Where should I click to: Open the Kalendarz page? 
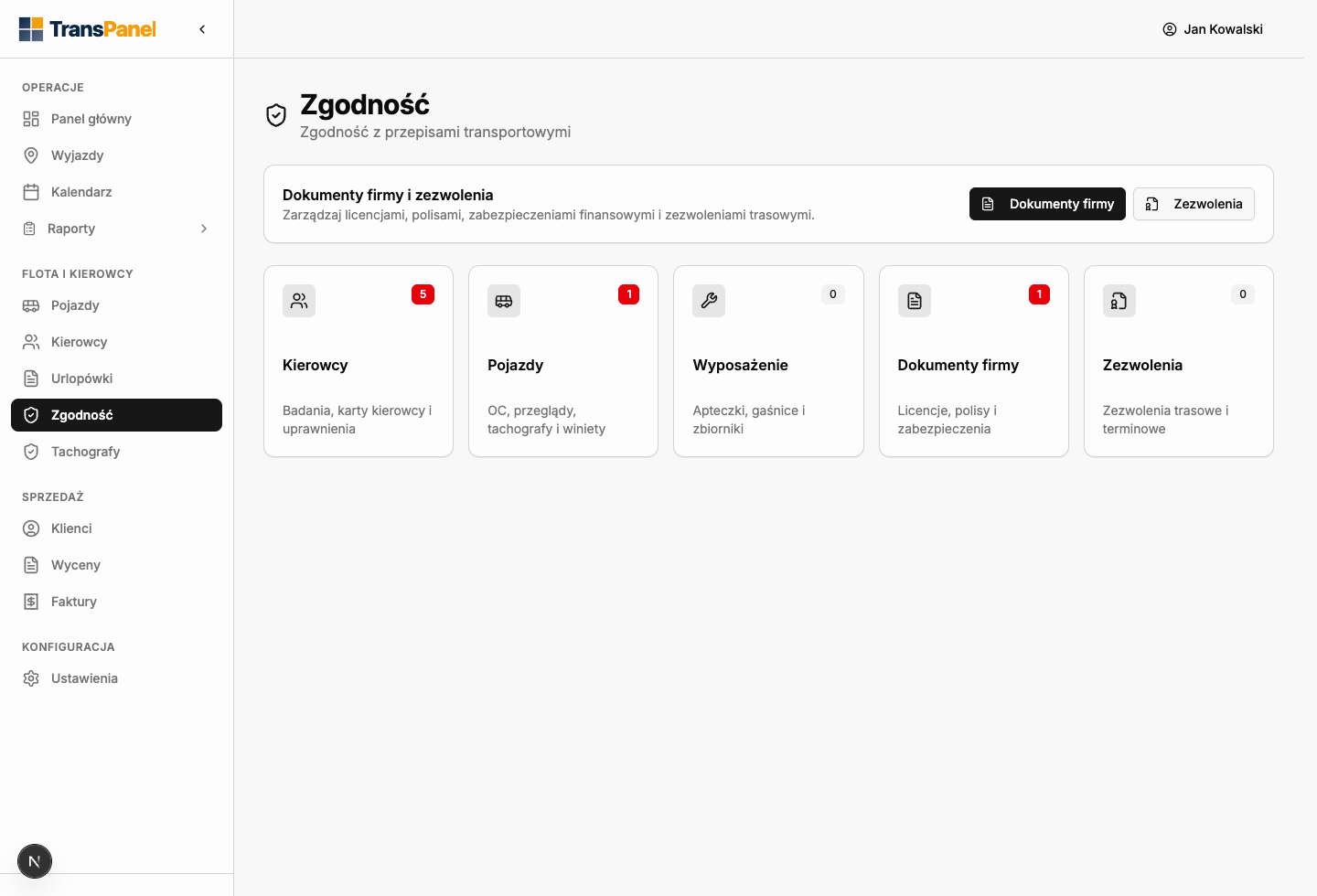click(116, 192)
